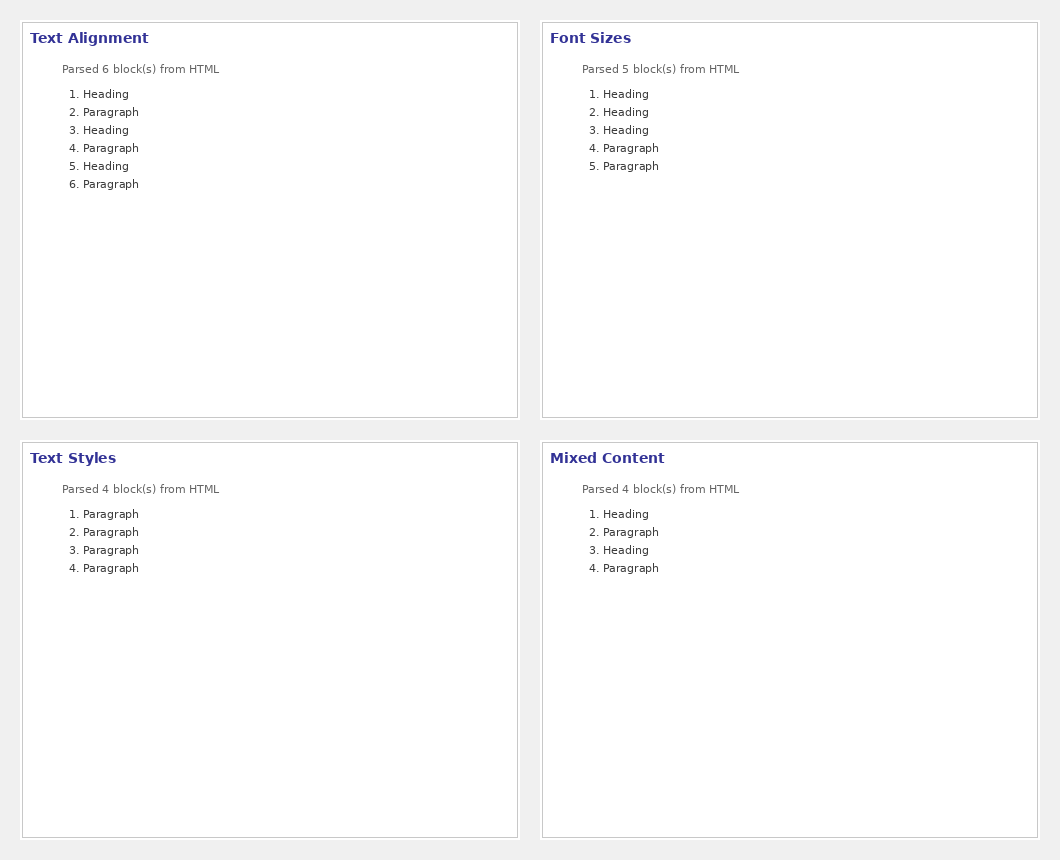Select "Parsed 6 block(s) from HTML" text

140,70
